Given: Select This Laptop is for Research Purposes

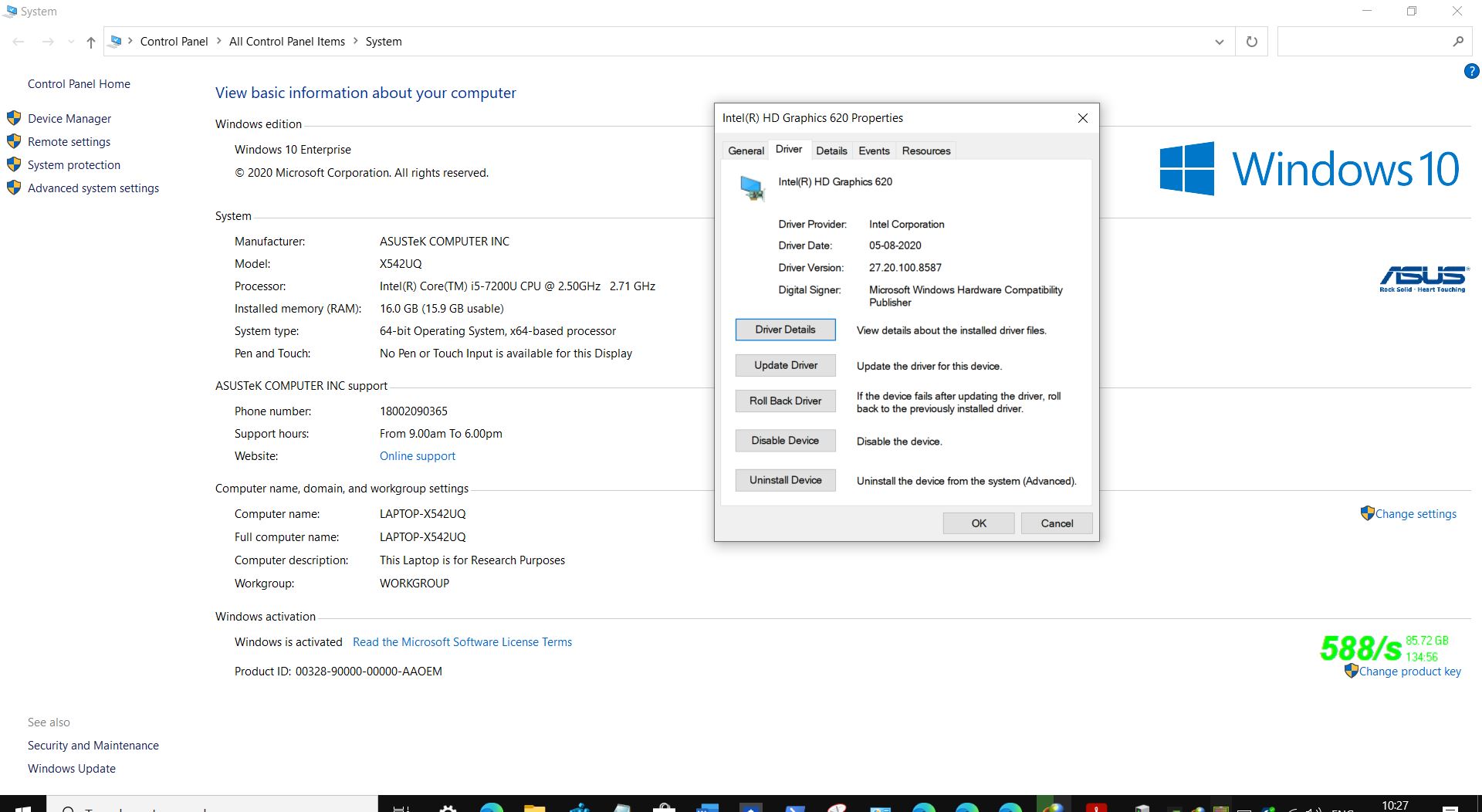Looking at the screenshot, I should [472, 560].
